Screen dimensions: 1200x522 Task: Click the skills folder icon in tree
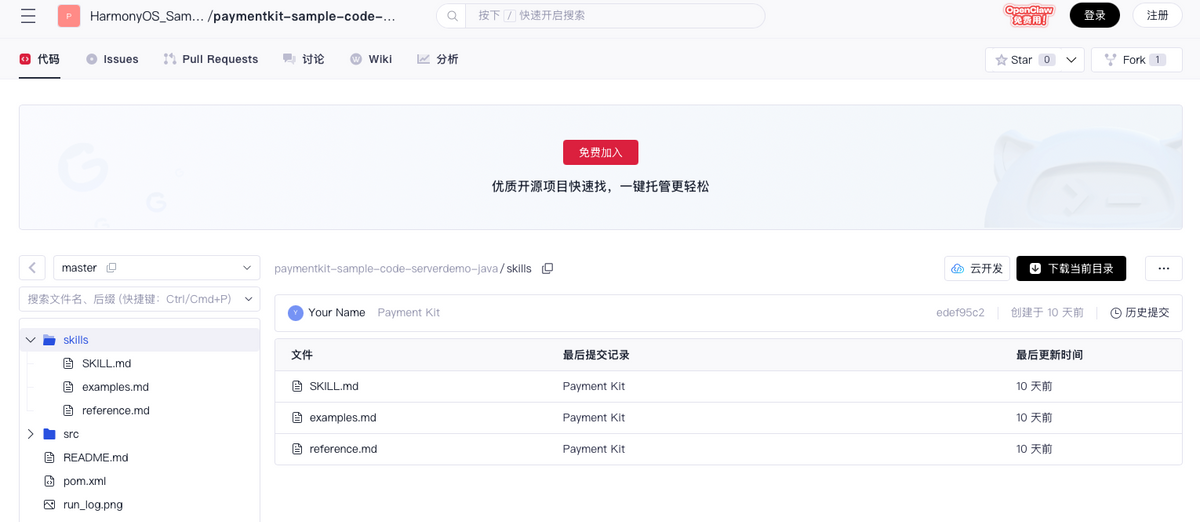(x=49, y=340)
